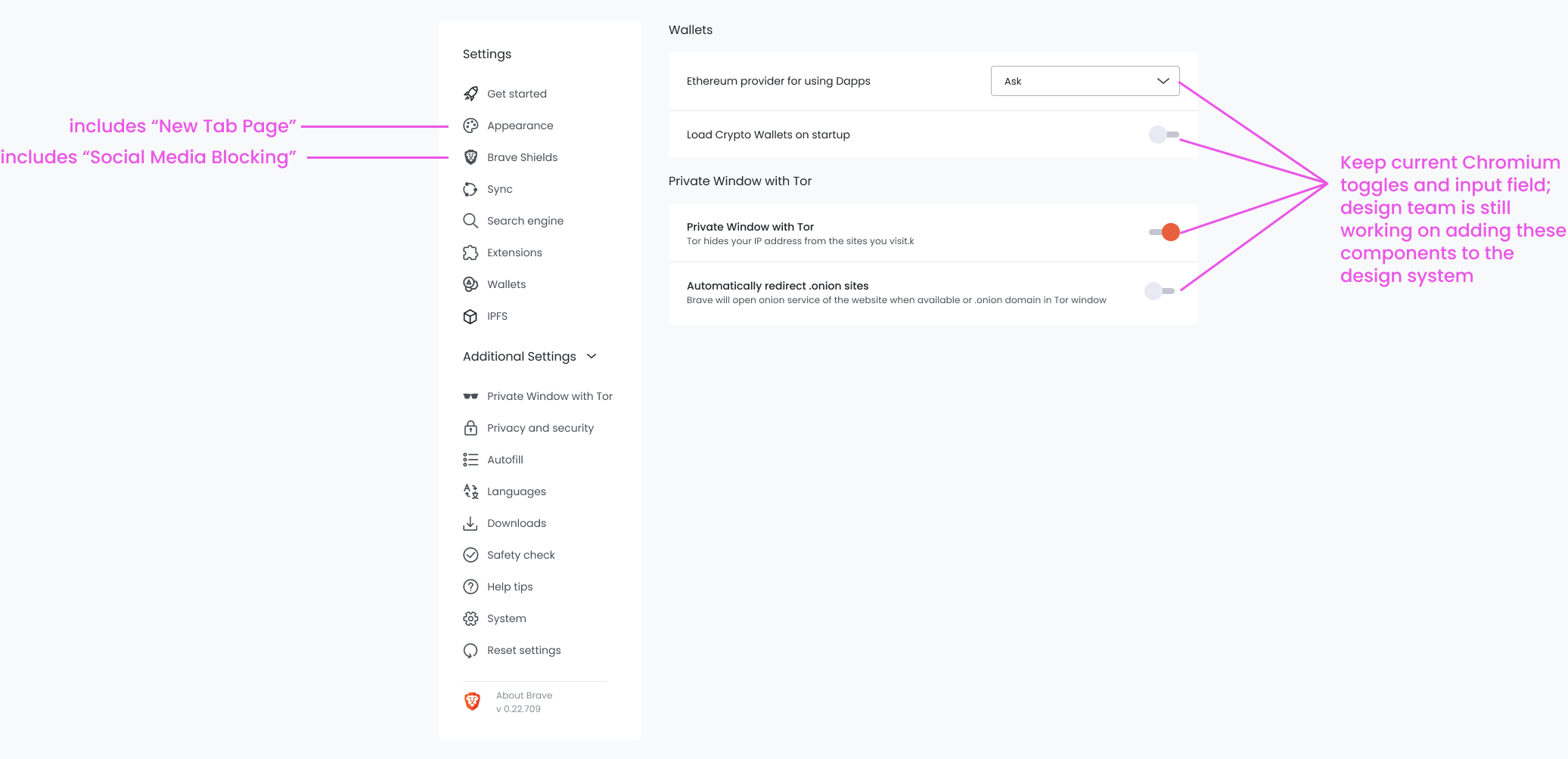Open Search engine settings
Viewport: 1568px width, 759px height.
pyautogui.click(x=525, y=221)
